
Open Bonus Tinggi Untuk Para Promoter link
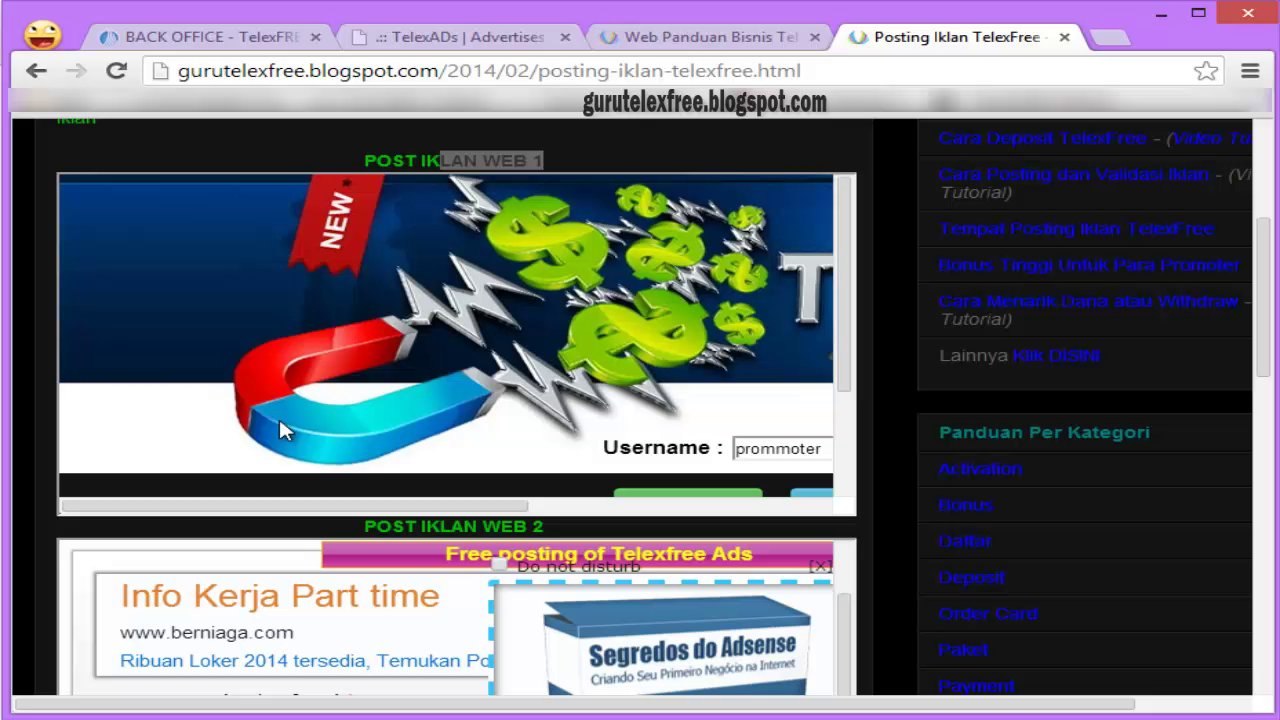point(1088,265)
